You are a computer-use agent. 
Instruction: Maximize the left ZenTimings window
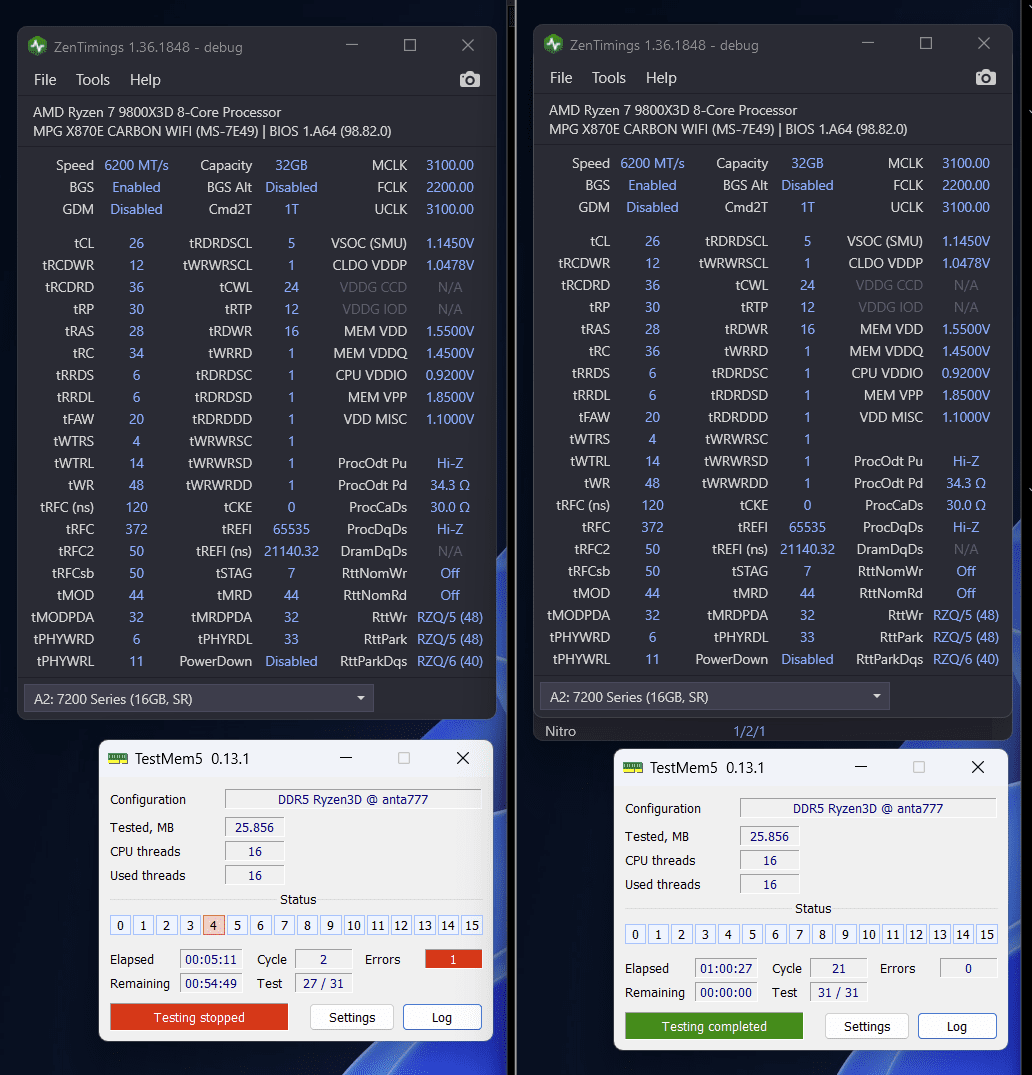pyautogui.click(x=410, y=45)
